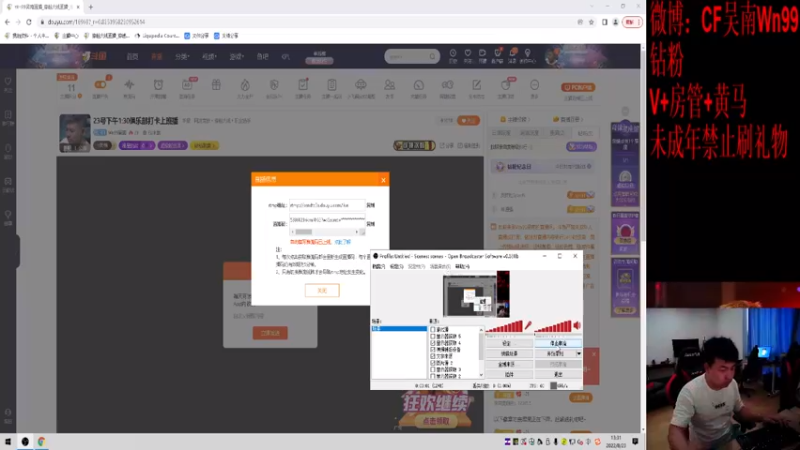800x450 pixels.
Task: Click the lightbulb icon in left sidebar
Action: click(x=8, y=215)
